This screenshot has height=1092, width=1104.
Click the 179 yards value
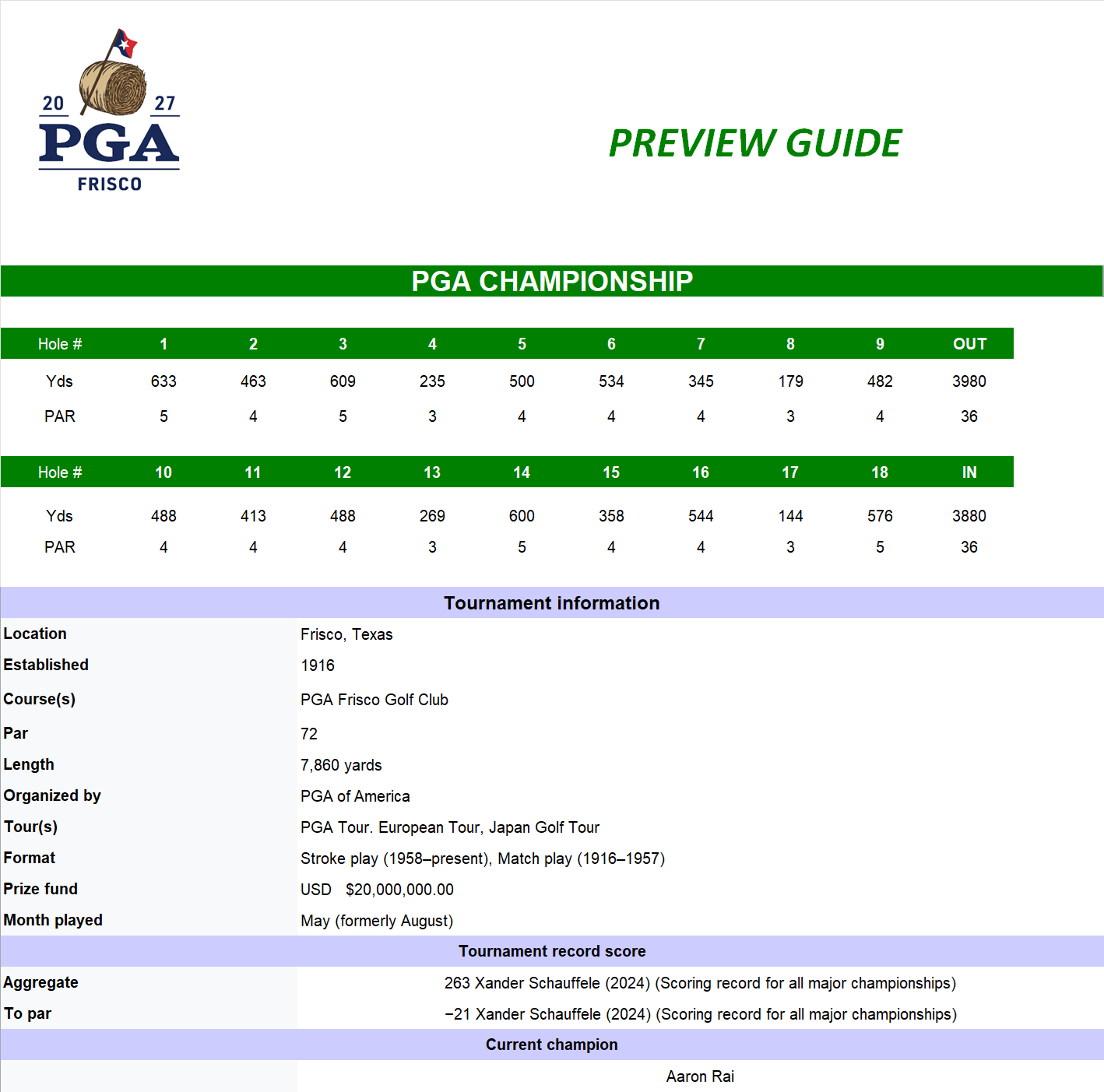(x=790, y=381)
